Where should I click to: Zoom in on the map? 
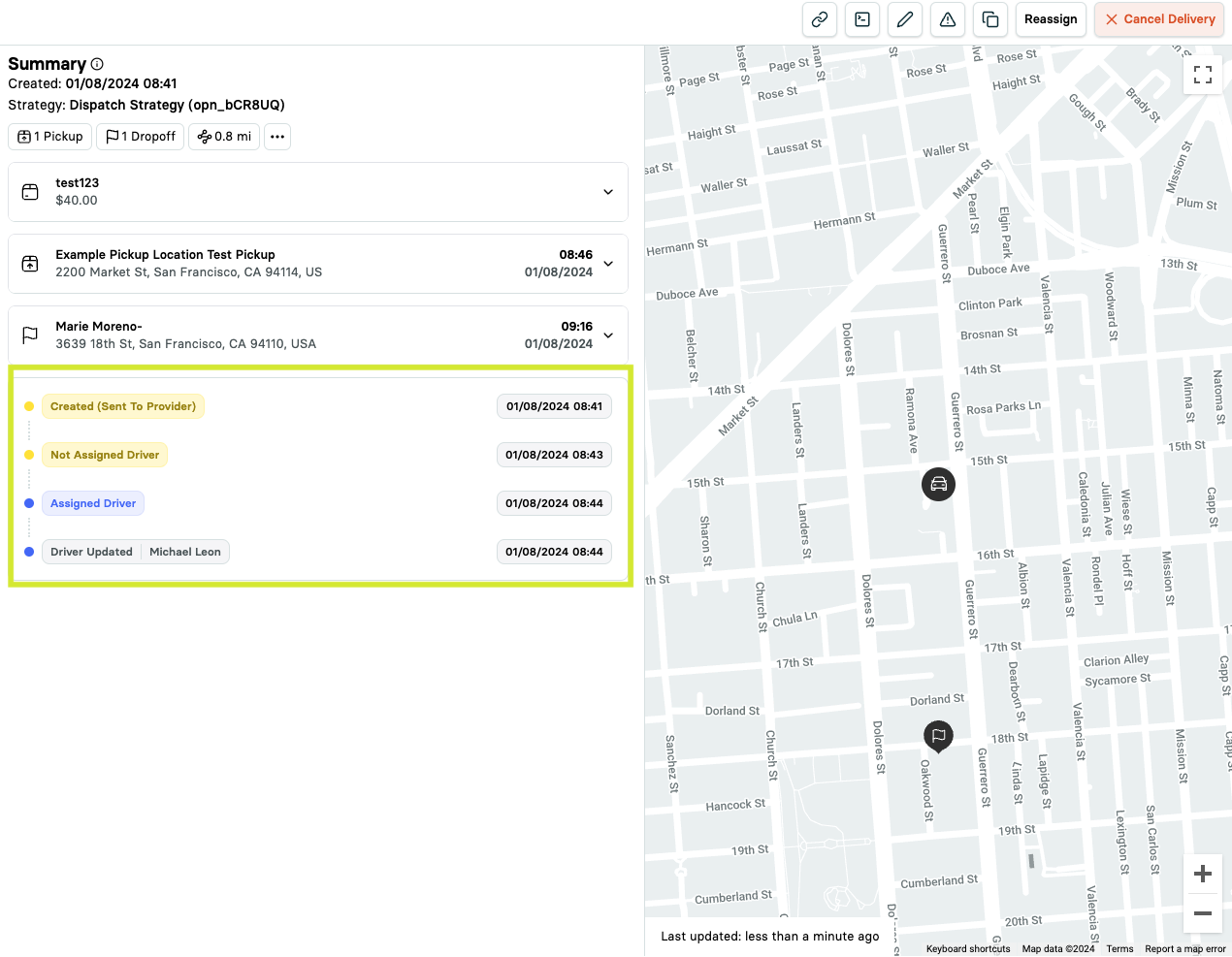1203,874
